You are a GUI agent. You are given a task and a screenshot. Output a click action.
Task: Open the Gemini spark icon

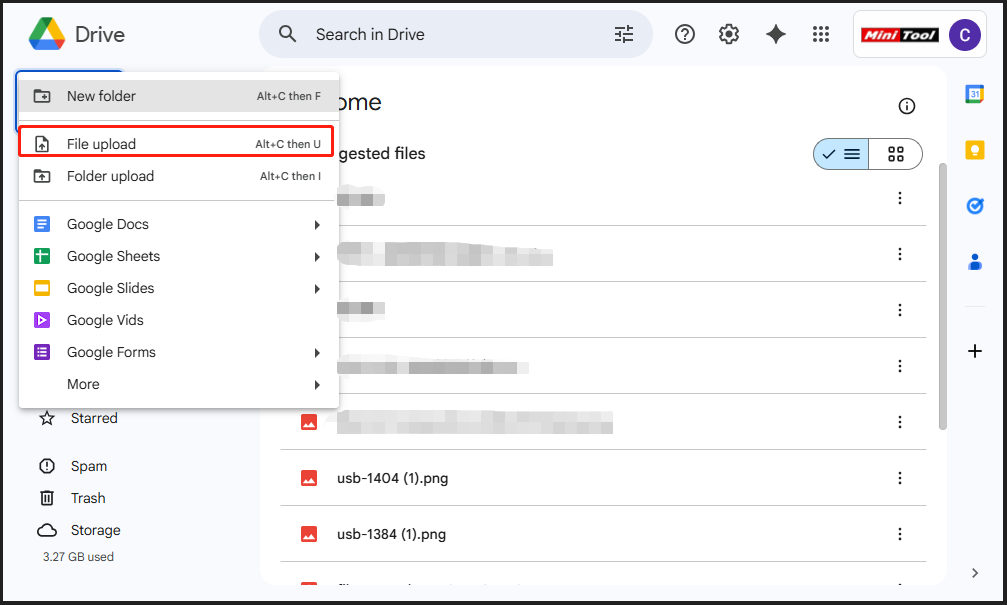click(x=776, y=34)
